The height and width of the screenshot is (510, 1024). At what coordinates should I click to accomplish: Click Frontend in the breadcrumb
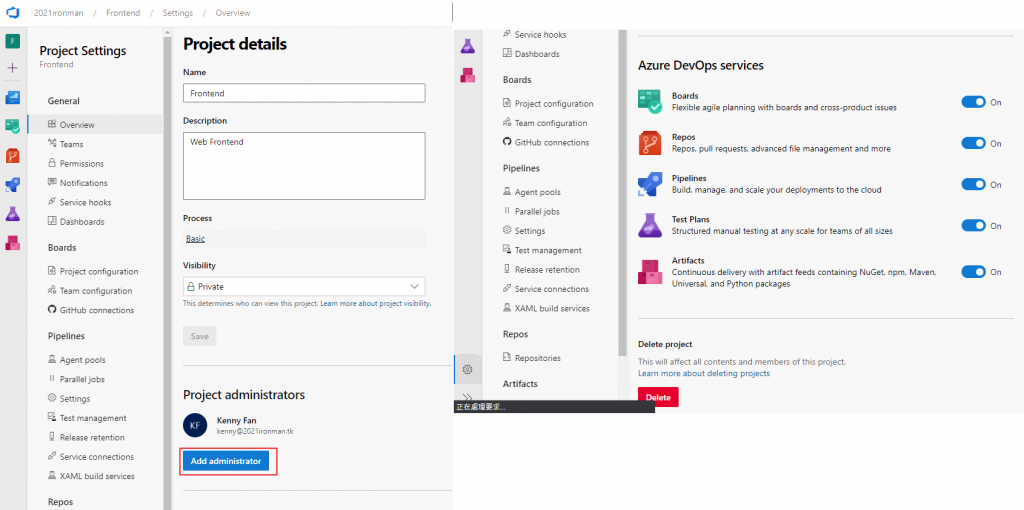point(123,13)
